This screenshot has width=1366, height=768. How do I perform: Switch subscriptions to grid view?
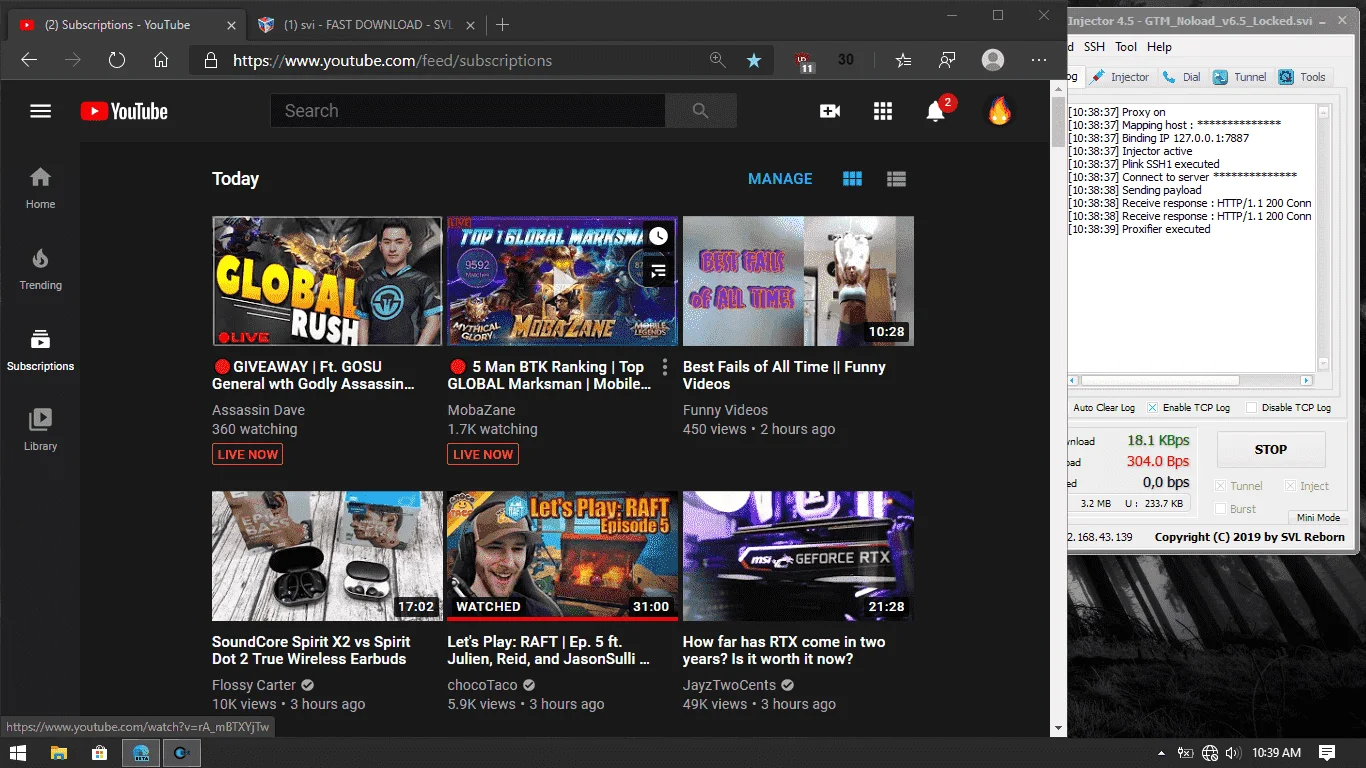(x=852, y=179)
